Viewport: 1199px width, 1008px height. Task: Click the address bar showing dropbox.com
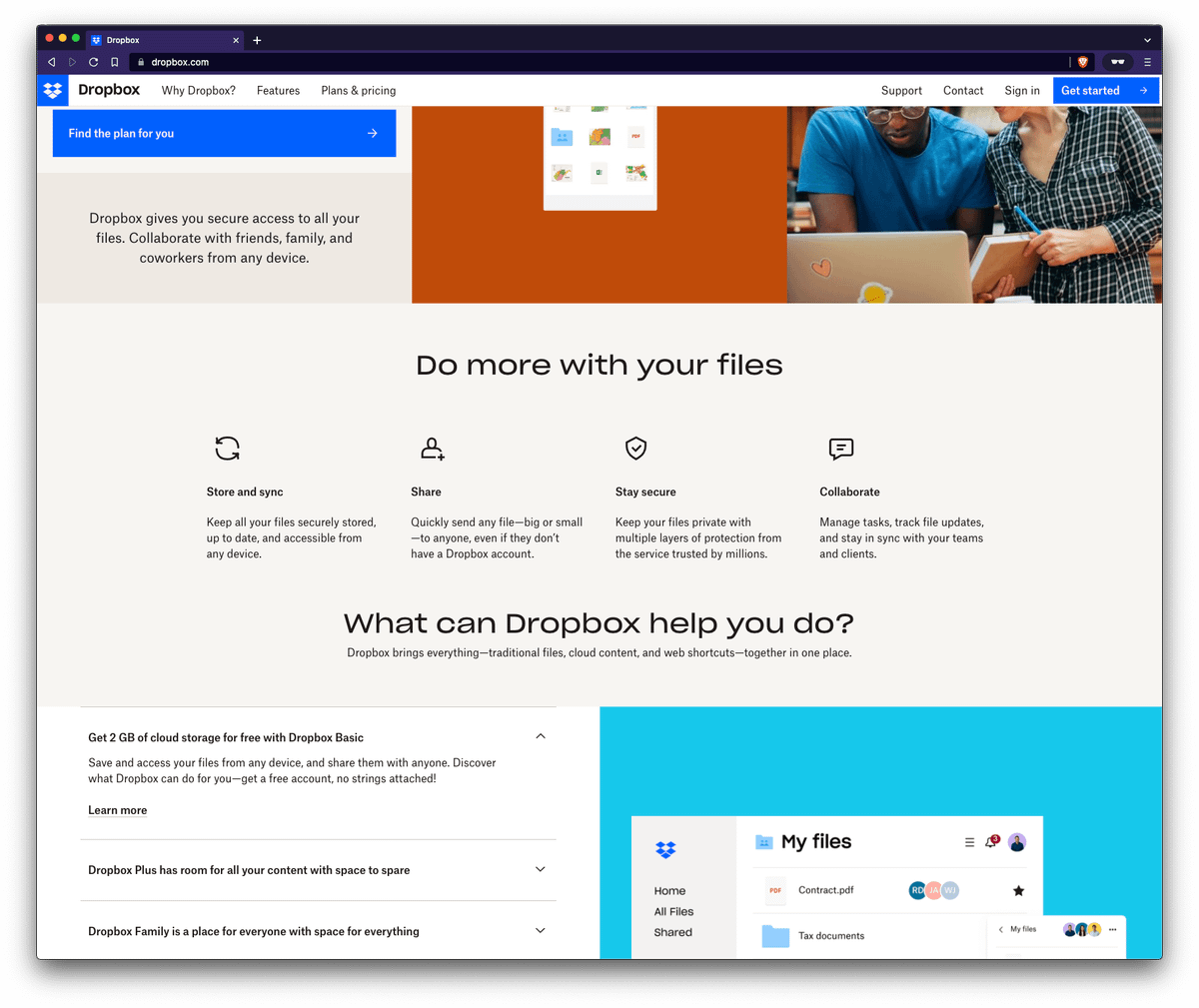tap(599, 62)
